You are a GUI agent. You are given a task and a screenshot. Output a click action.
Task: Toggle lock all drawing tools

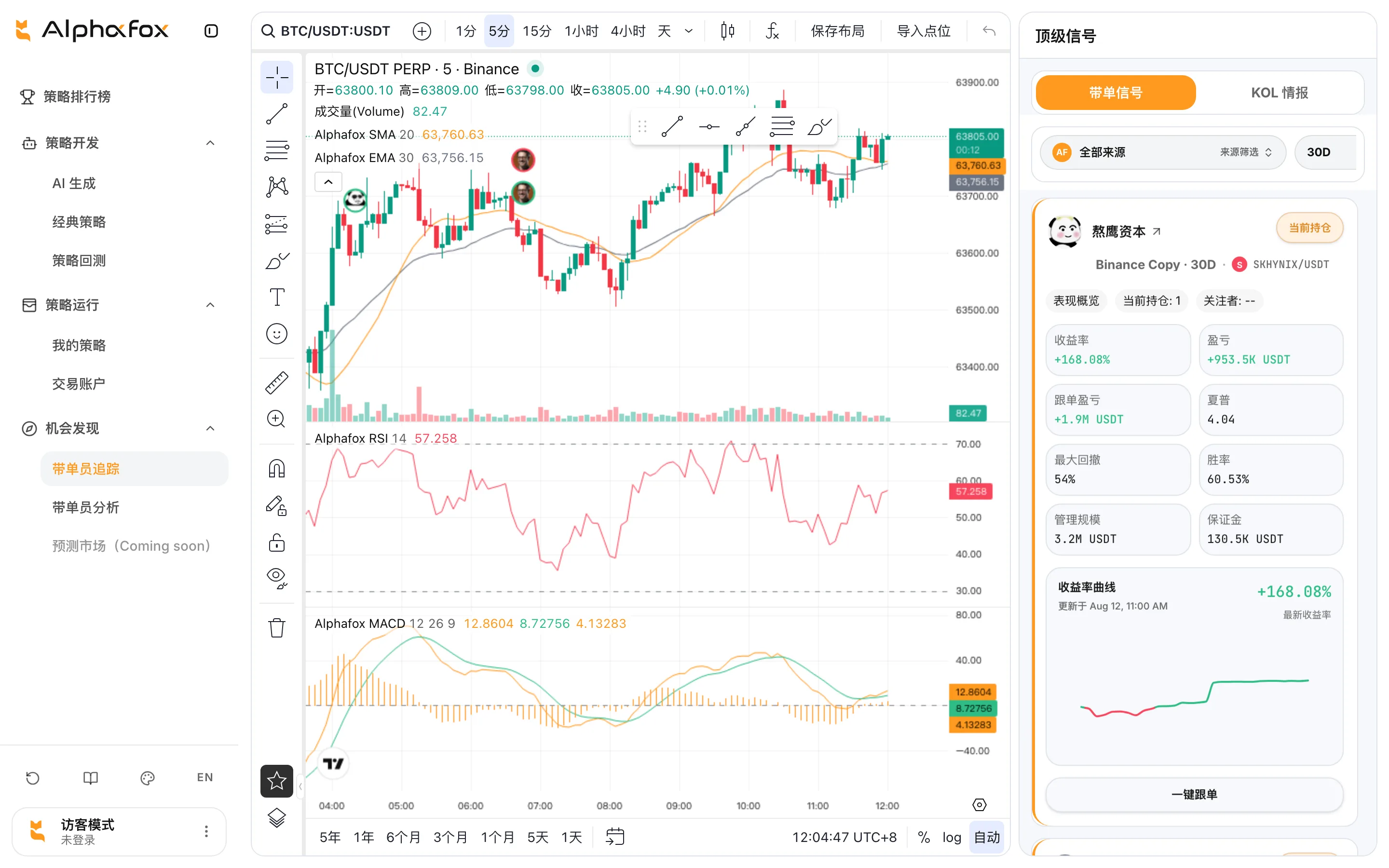coord(277,542)
